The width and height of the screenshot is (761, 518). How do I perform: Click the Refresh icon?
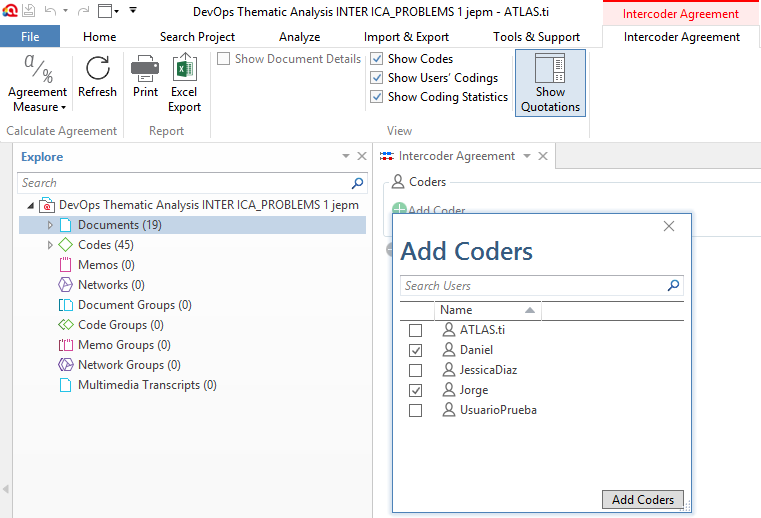point(98,67)
